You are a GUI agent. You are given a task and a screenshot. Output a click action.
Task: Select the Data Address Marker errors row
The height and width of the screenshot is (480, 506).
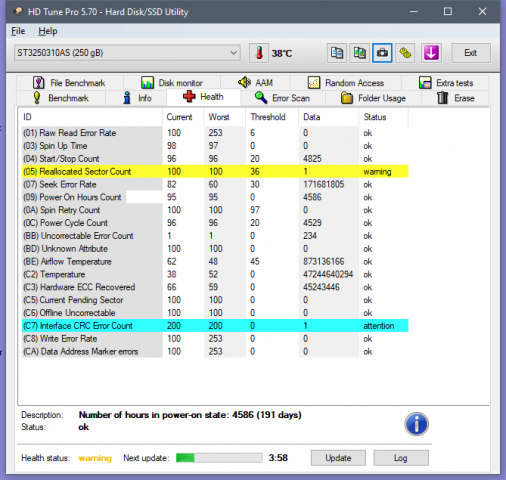pyautogui.click(x=215, y=351)
